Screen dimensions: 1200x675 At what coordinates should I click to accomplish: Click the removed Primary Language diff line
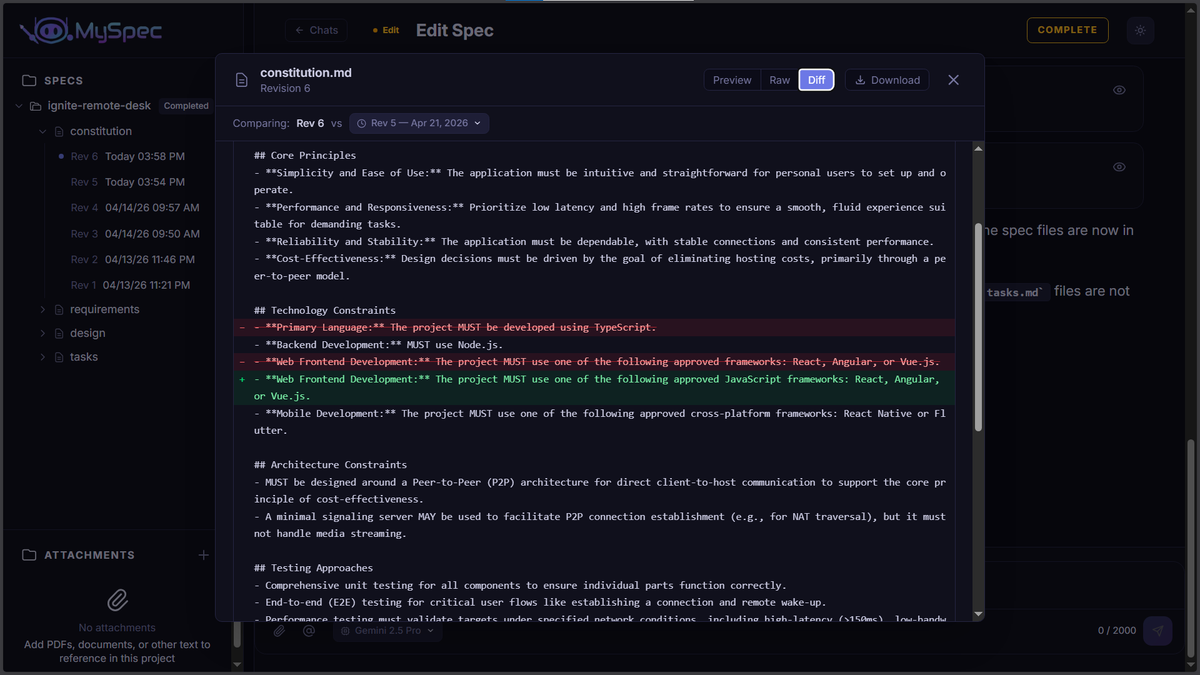594,327
